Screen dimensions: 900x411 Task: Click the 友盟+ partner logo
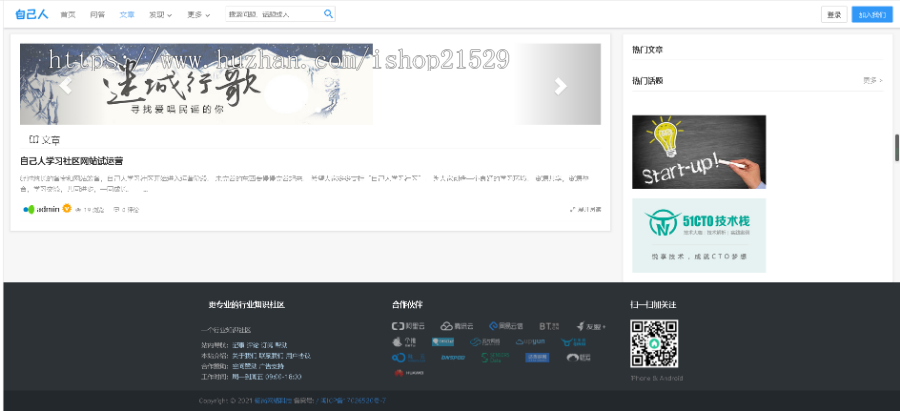coord(591,326)
